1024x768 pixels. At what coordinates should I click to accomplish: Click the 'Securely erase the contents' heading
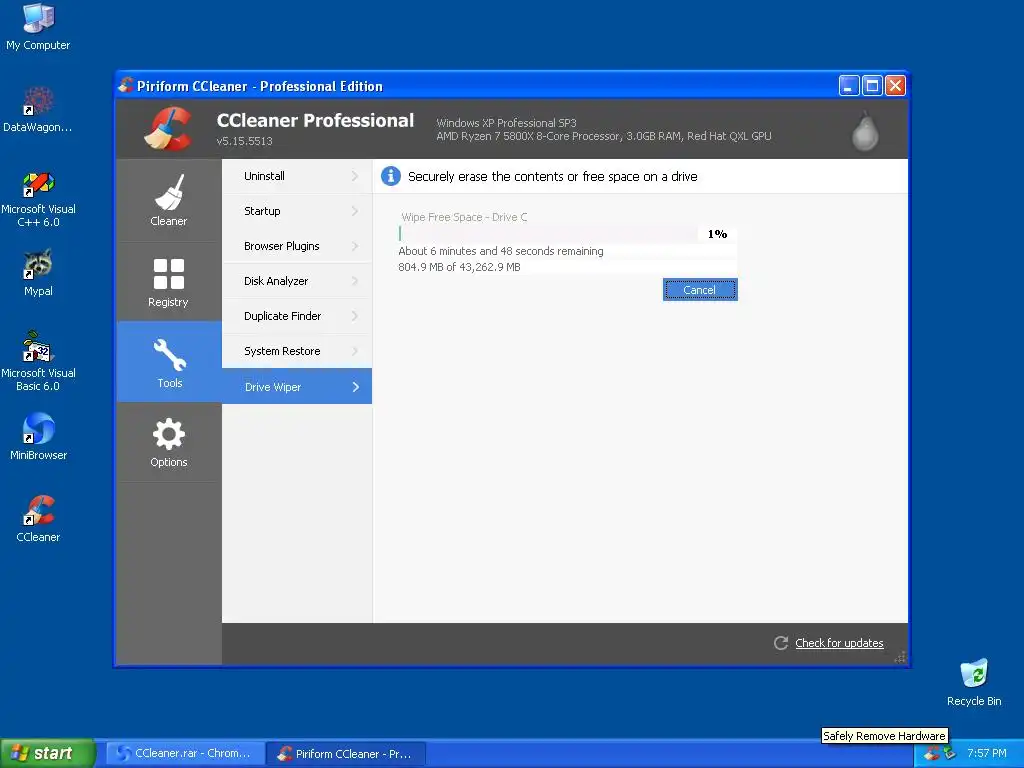coord(552,176)
